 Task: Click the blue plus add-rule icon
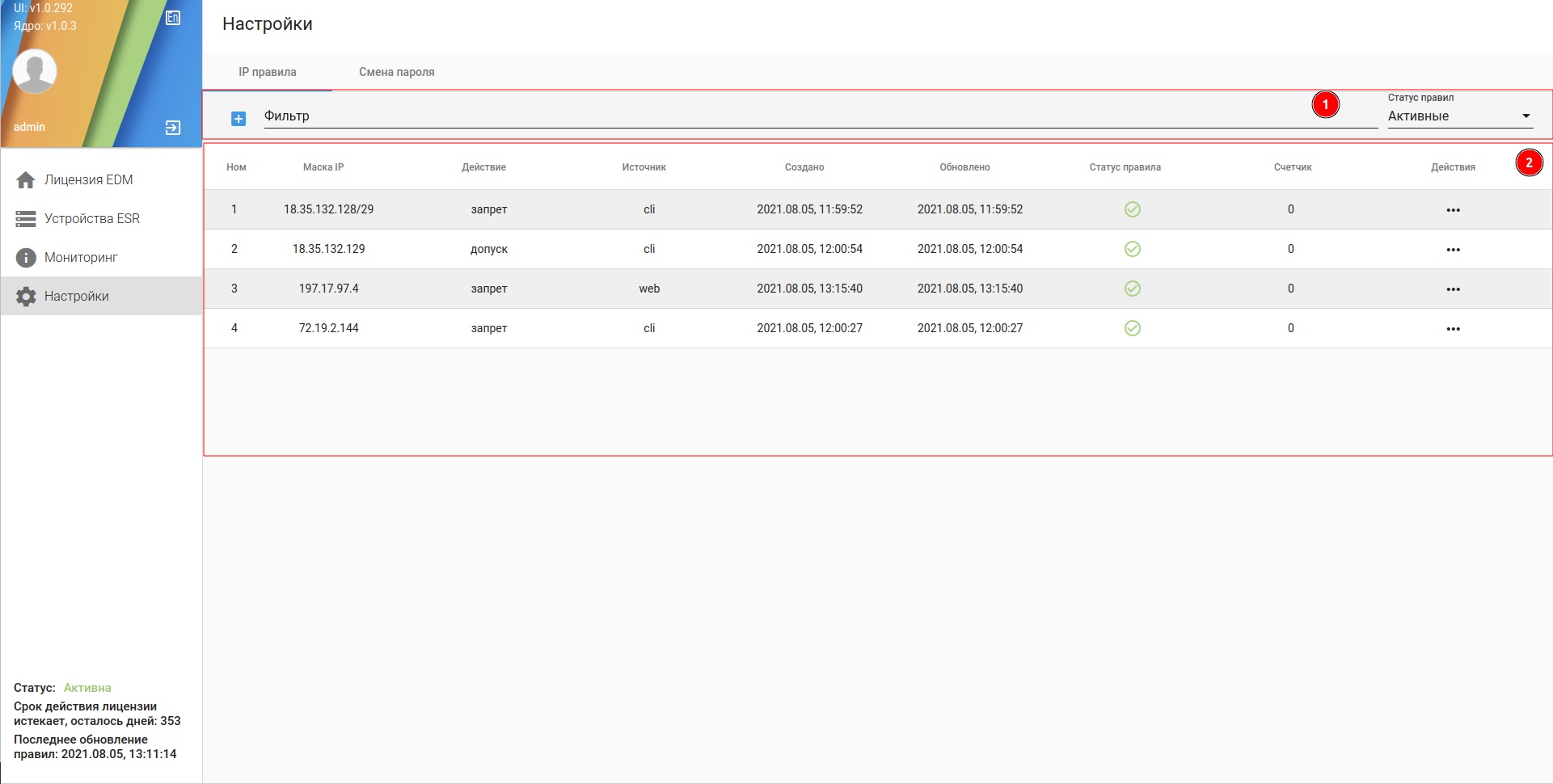click(238, 119)
